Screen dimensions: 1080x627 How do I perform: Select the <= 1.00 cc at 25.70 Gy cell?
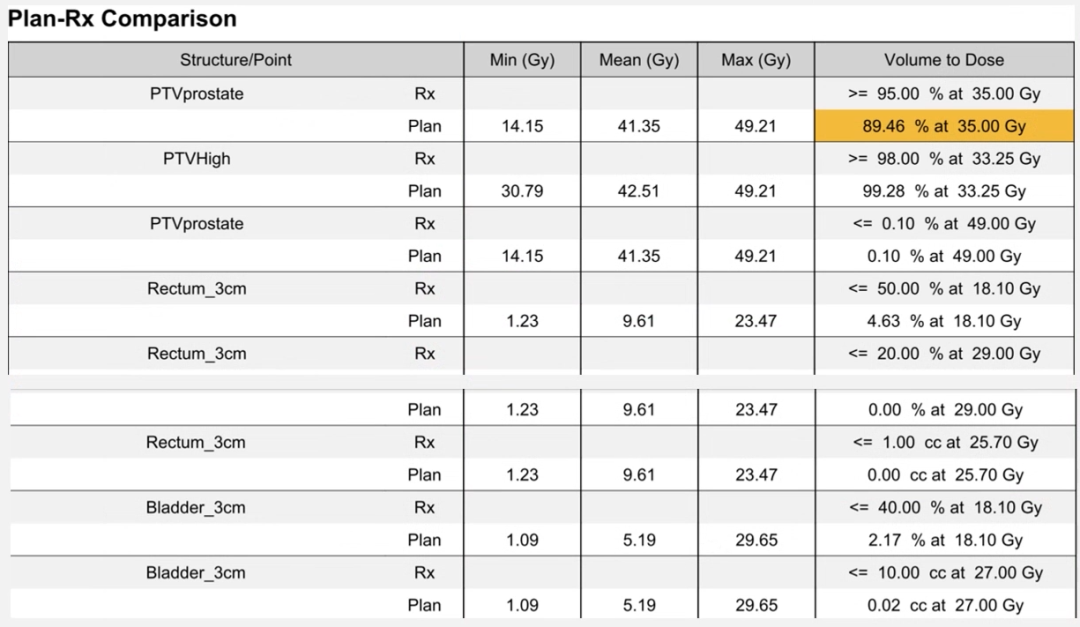pyautogui.click(x=944, y=442)
